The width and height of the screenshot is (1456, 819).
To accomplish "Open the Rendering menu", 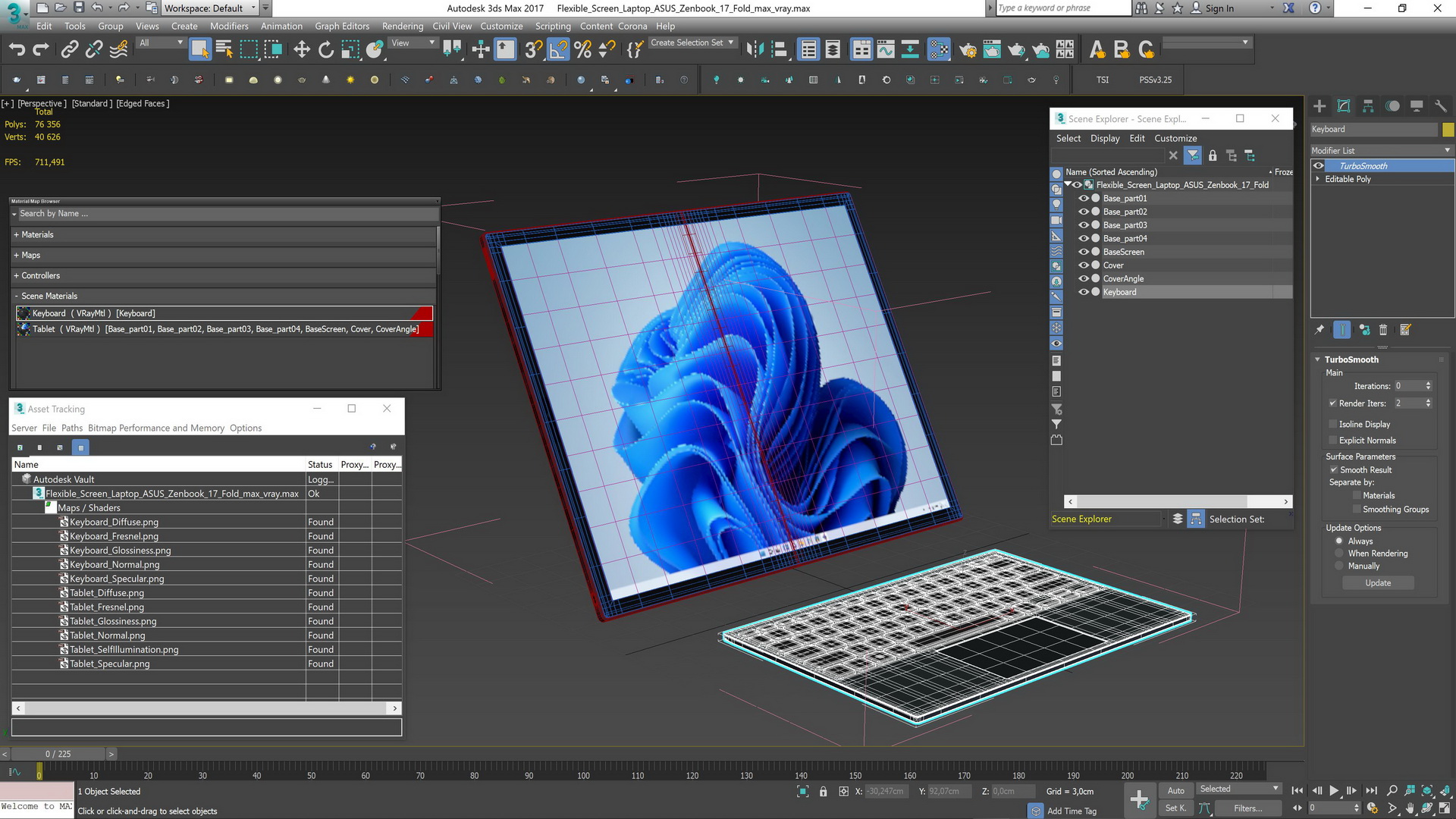I will click(x=403, y=26).
